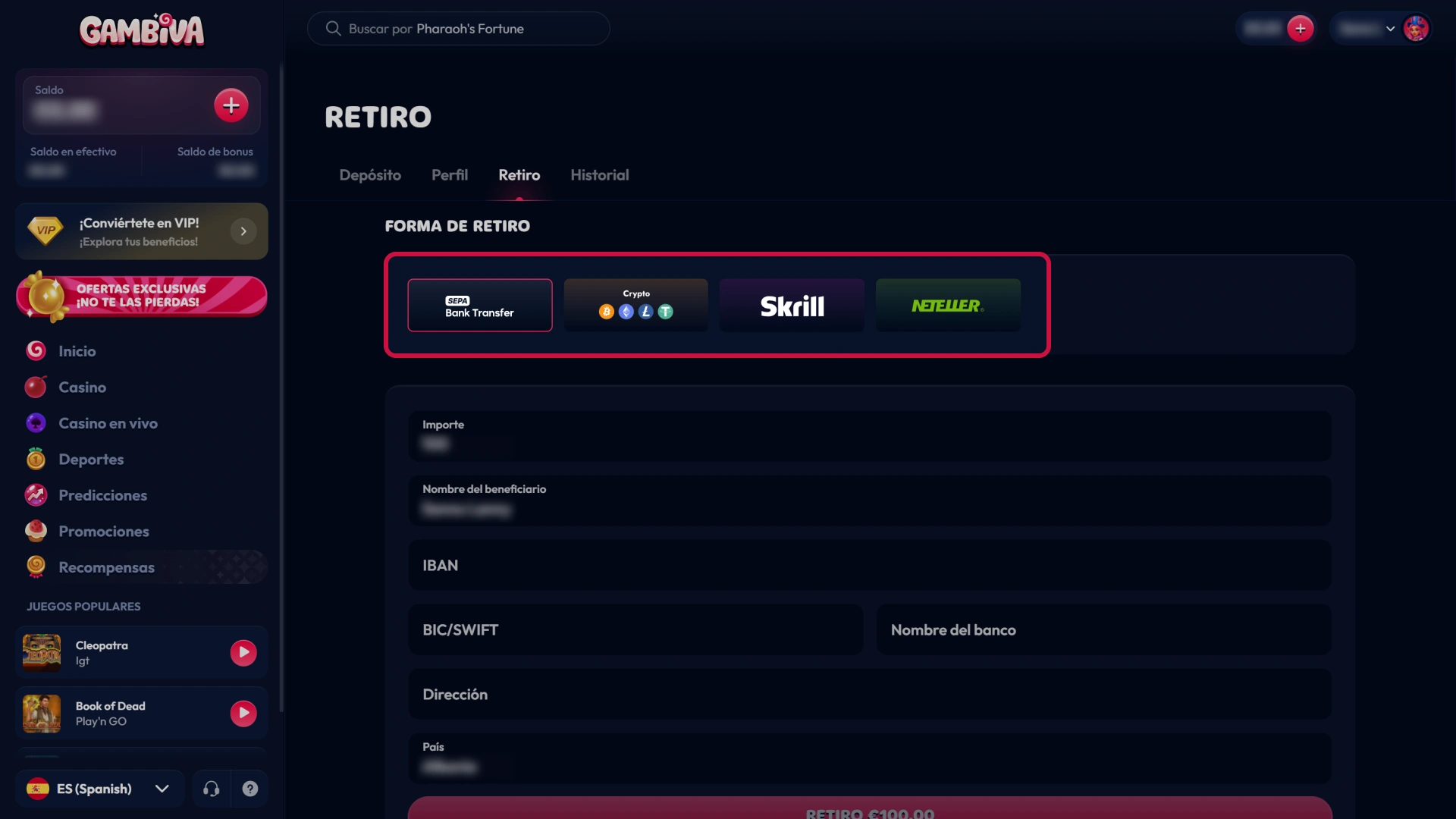Switch to the Depósito tab
This screenshot has height=819, width=1456.
tap(370, 175)
